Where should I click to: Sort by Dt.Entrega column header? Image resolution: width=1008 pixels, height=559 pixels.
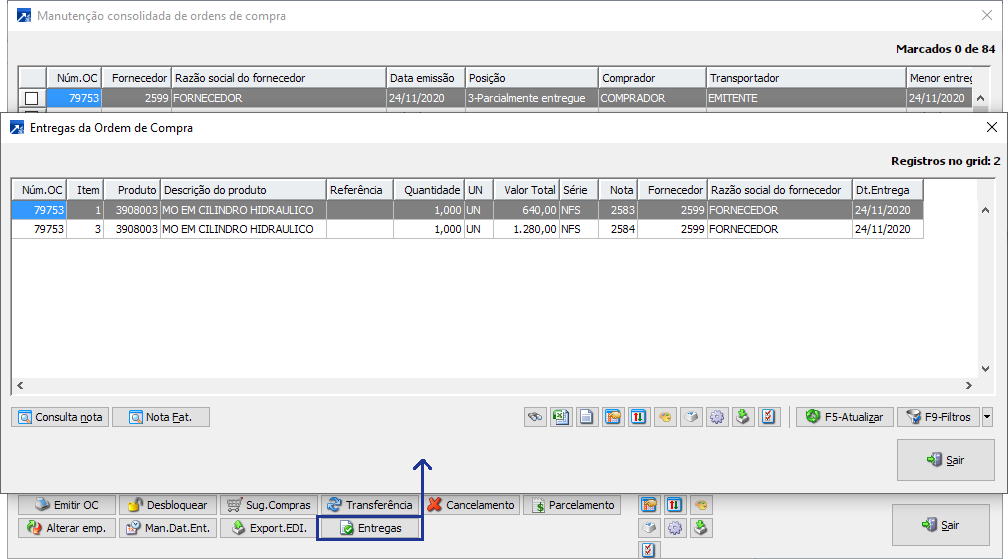(888, 190)
